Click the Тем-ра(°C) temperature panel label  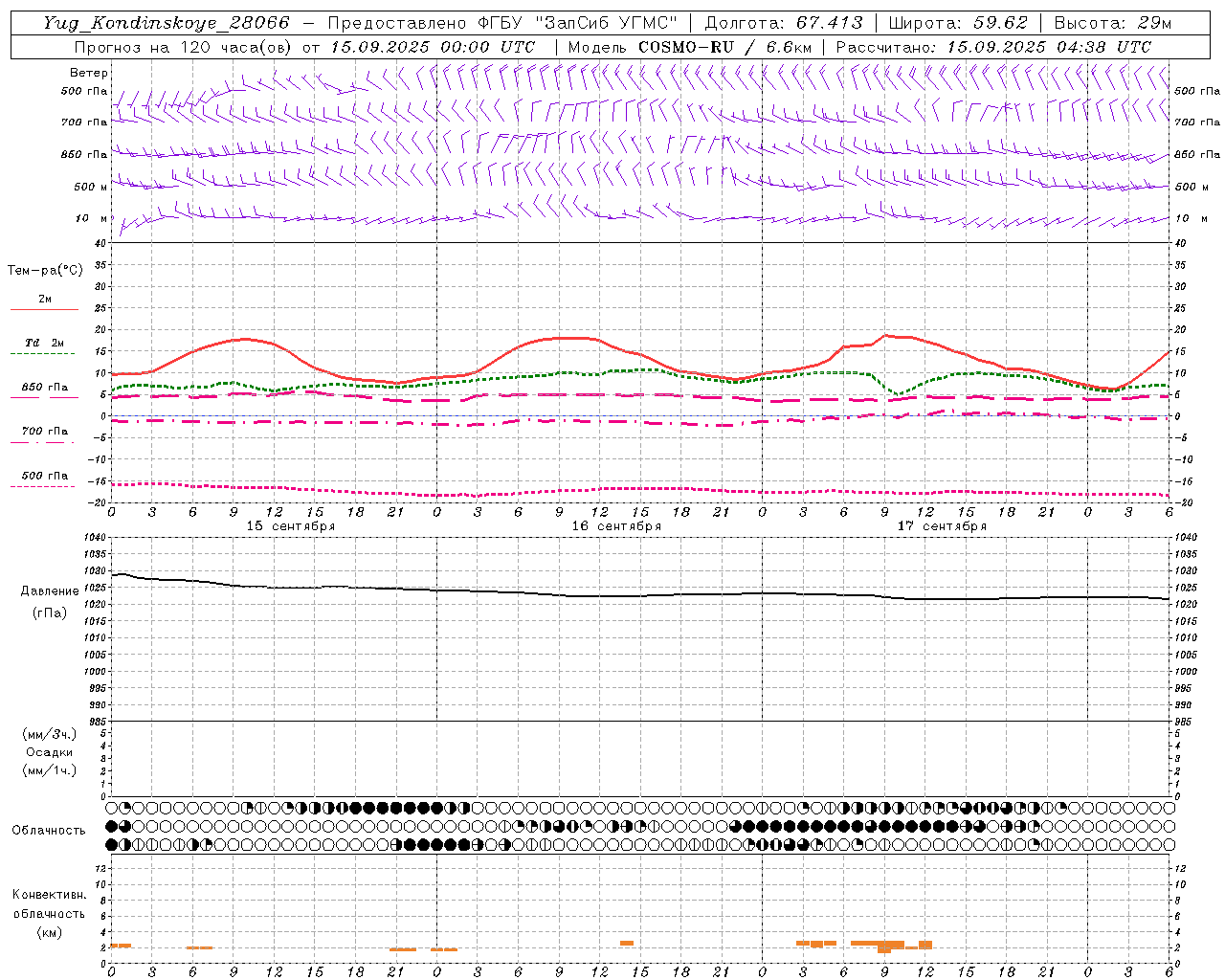pyautogui.click(x=45, y=271)
